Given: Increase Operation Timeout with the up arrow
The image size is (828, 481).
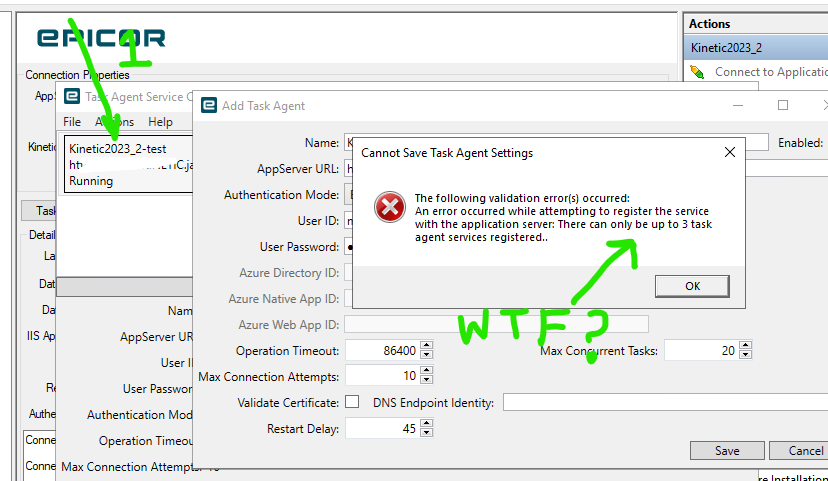Looking at the screenshot, I should pyautogui.click(x=427, y=345).
